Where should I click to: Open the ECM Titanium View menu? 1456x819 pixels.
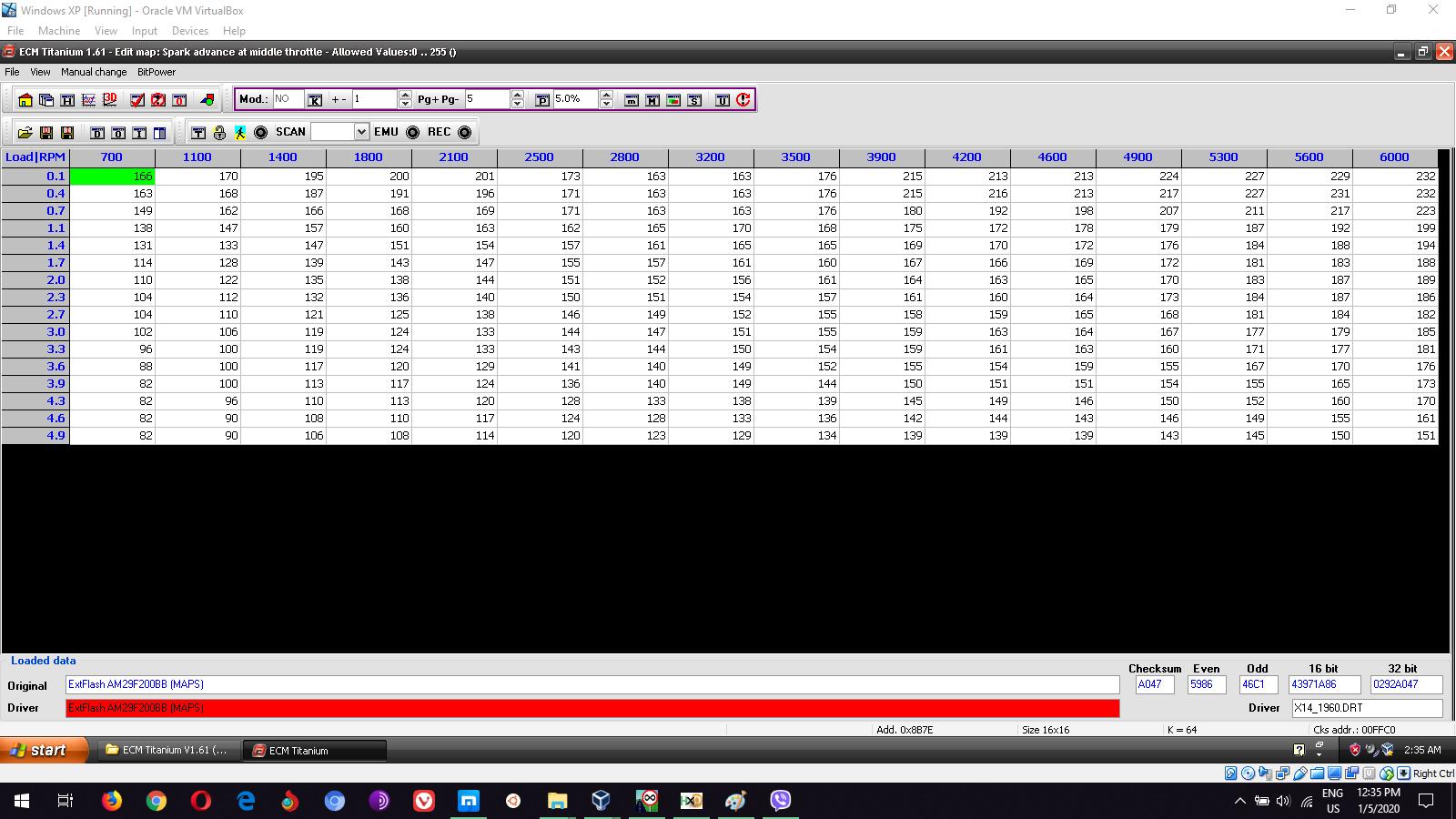[40, 72]
